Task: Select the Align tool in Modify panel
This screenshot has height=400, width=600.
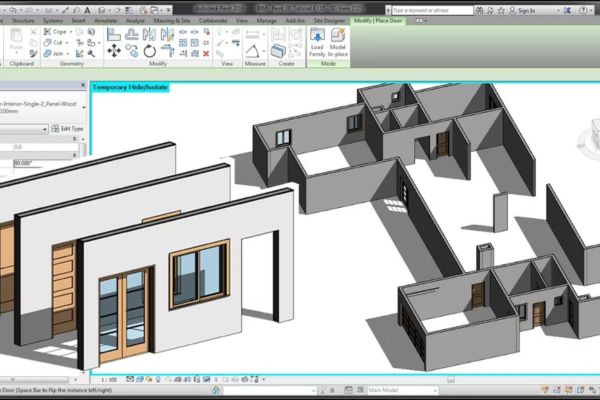Action: [x=114, y=35]
